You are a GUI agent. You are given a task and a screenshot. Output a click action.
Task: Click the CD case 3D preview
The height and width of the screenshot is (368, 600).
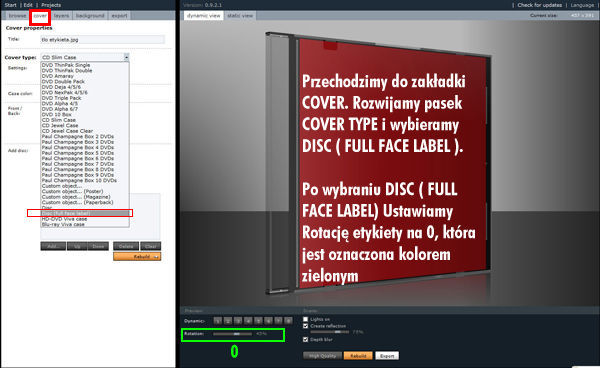378,164
